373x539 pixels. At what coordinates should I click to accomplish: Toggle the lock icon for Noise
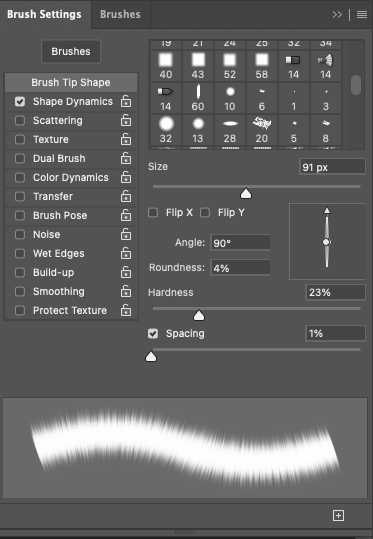point(126,234)
